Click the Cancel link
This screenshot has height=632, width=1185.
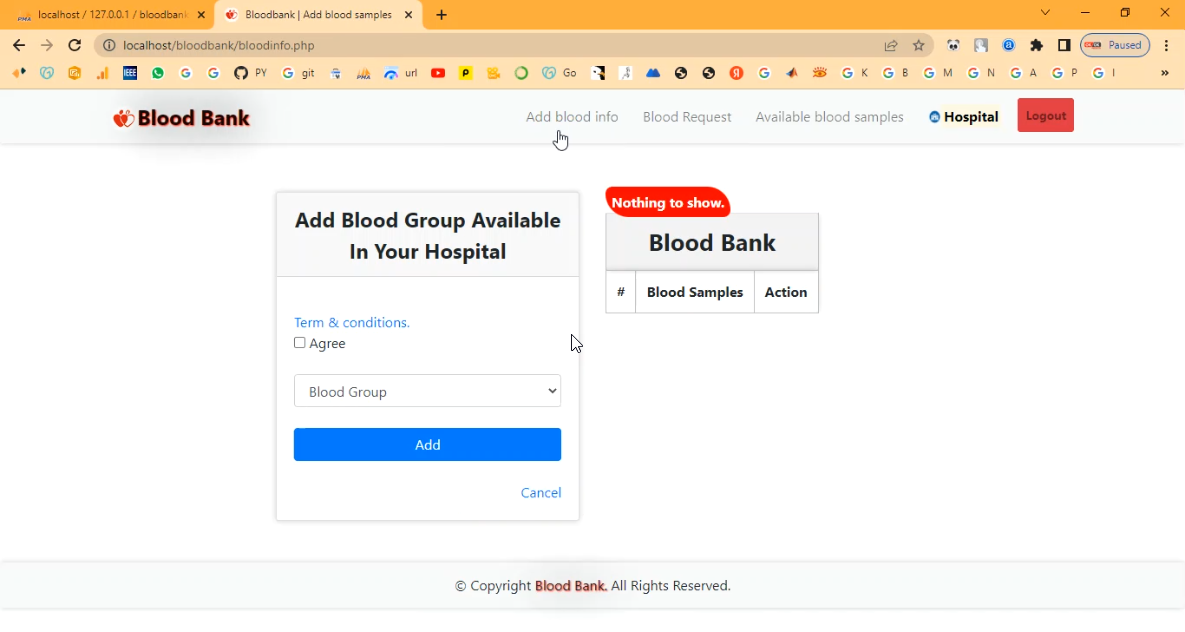[x=541, y=493]
